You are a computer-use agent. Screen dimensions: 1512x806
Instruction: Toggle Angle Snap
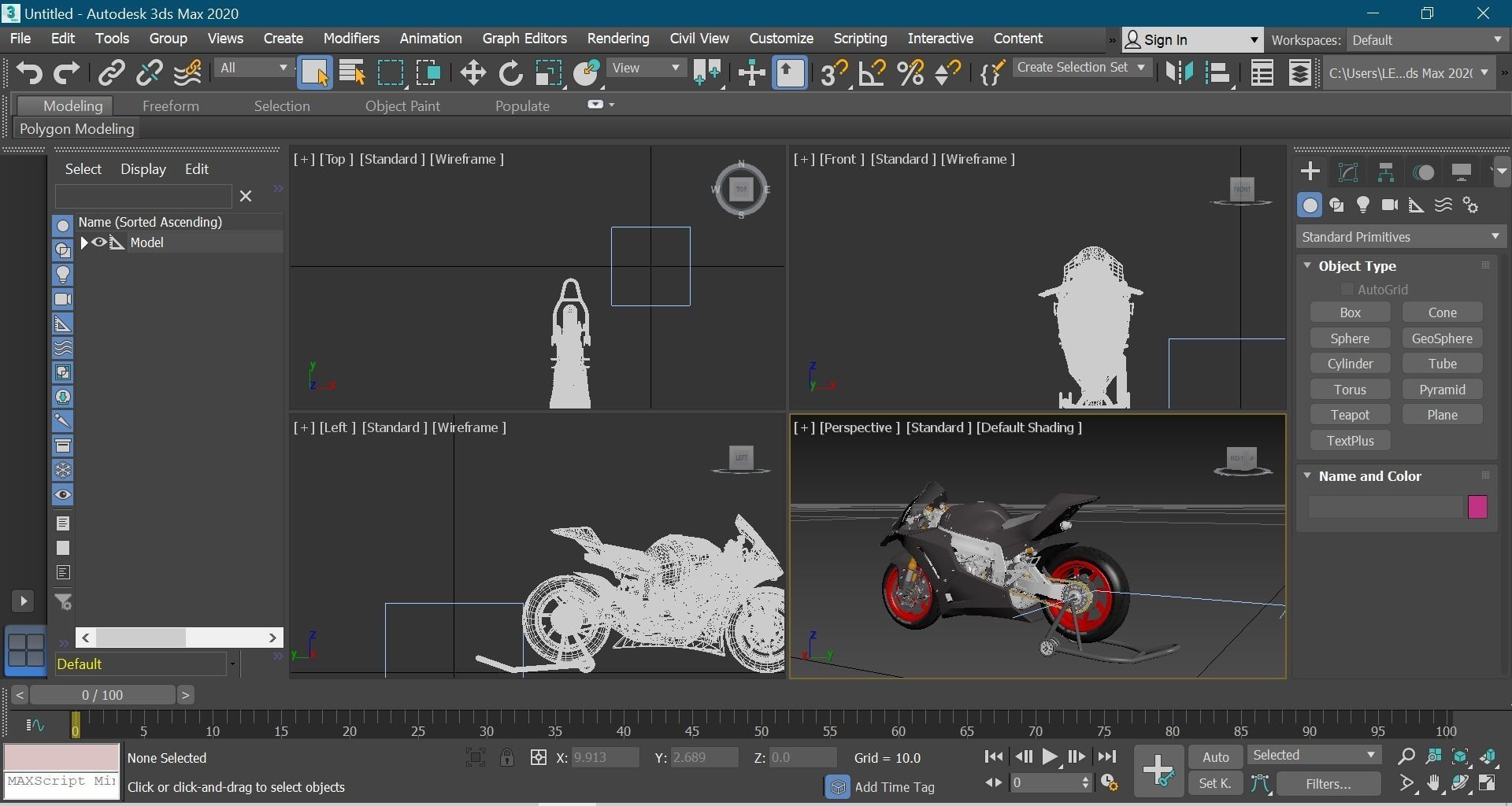tap(872, 73)
